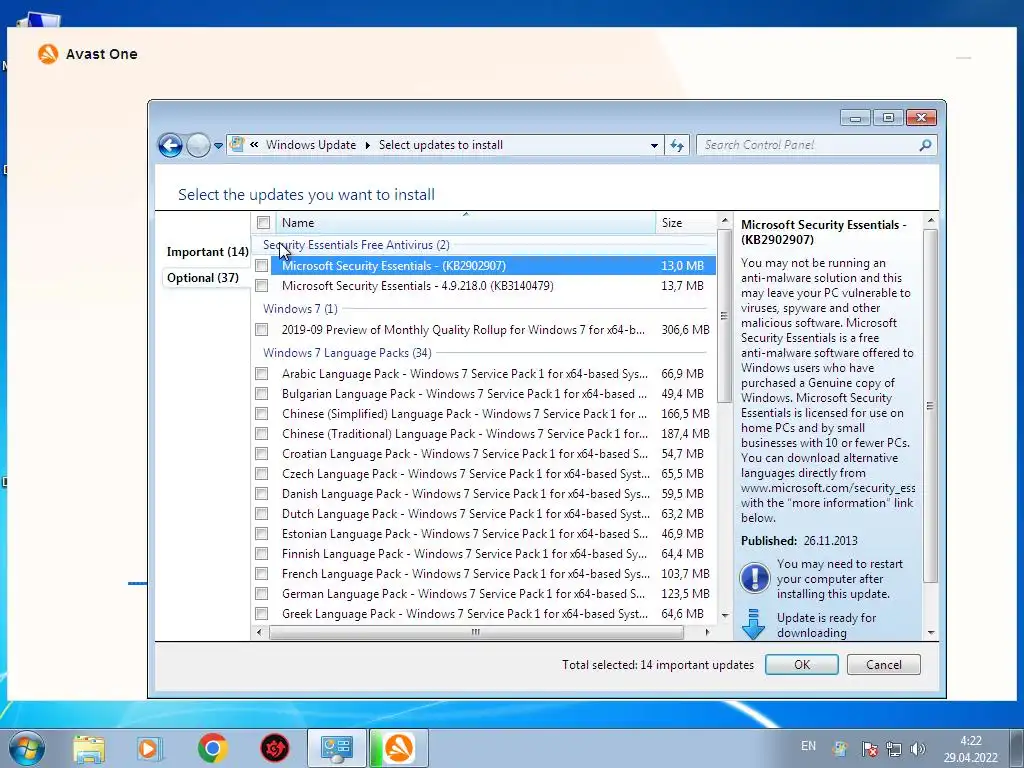This screenshot has height=768, width=1024.
Task: Collapse Security Essentials Free Antivirus group
Action: [x=356, y=245]
